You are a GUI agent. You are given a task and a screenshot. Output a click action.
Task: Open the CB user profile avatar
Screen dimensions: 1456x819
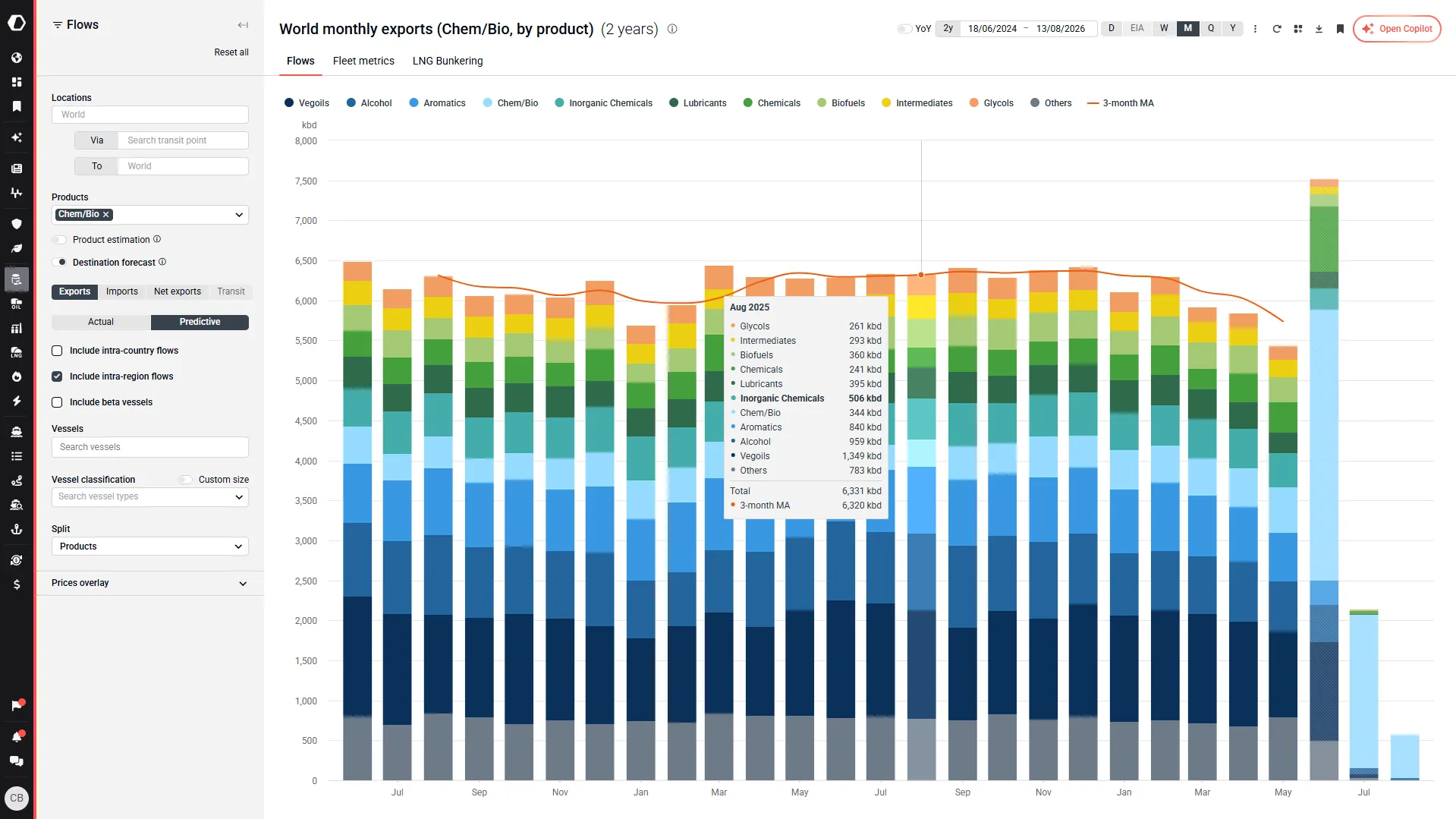(x=17, y=798)
